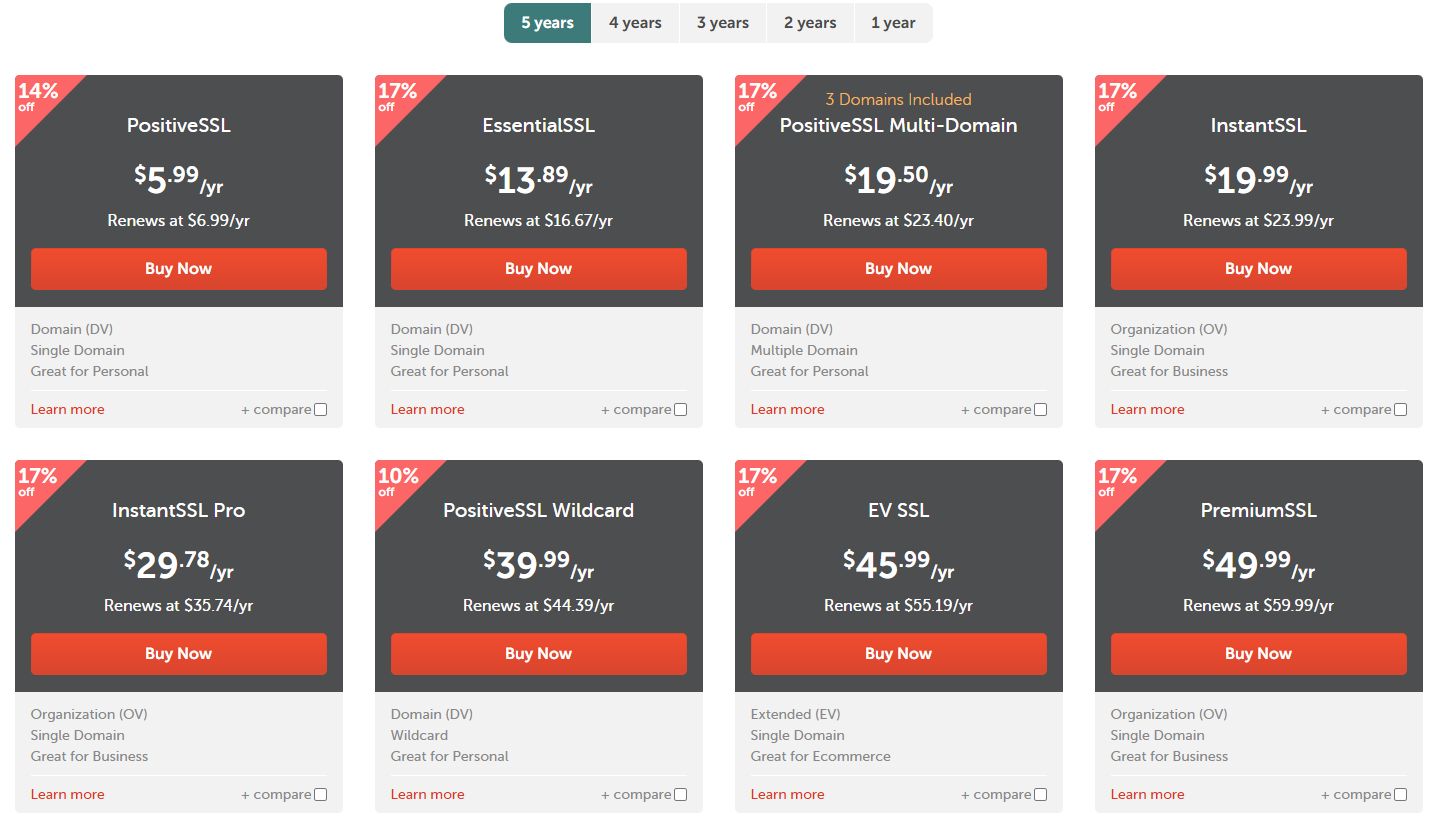The image size is (1440, 819).
Task: Add InstantSSL Pro to comparison
Action: [320, 794]
